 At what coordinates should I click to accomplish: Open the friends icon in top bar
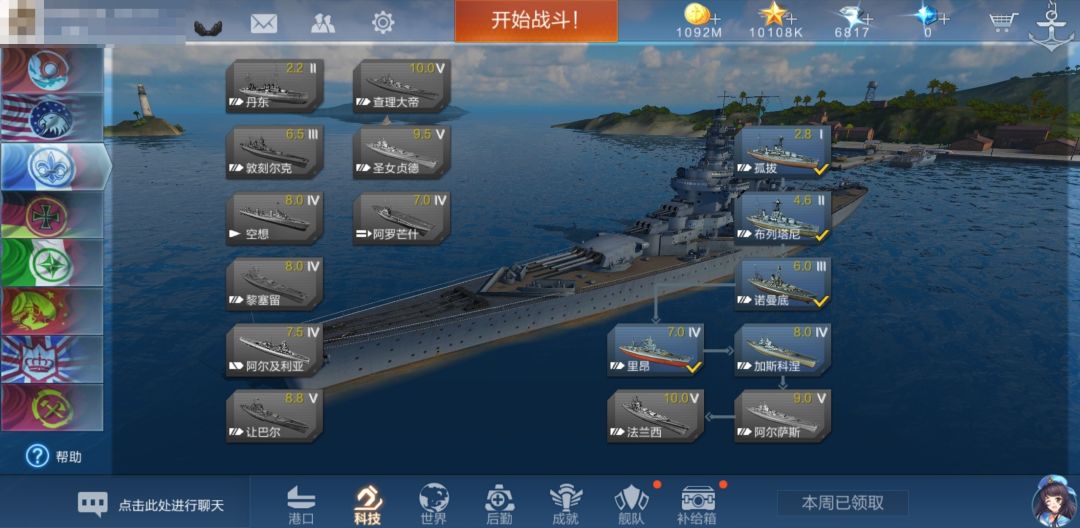[x=322, y=23]
